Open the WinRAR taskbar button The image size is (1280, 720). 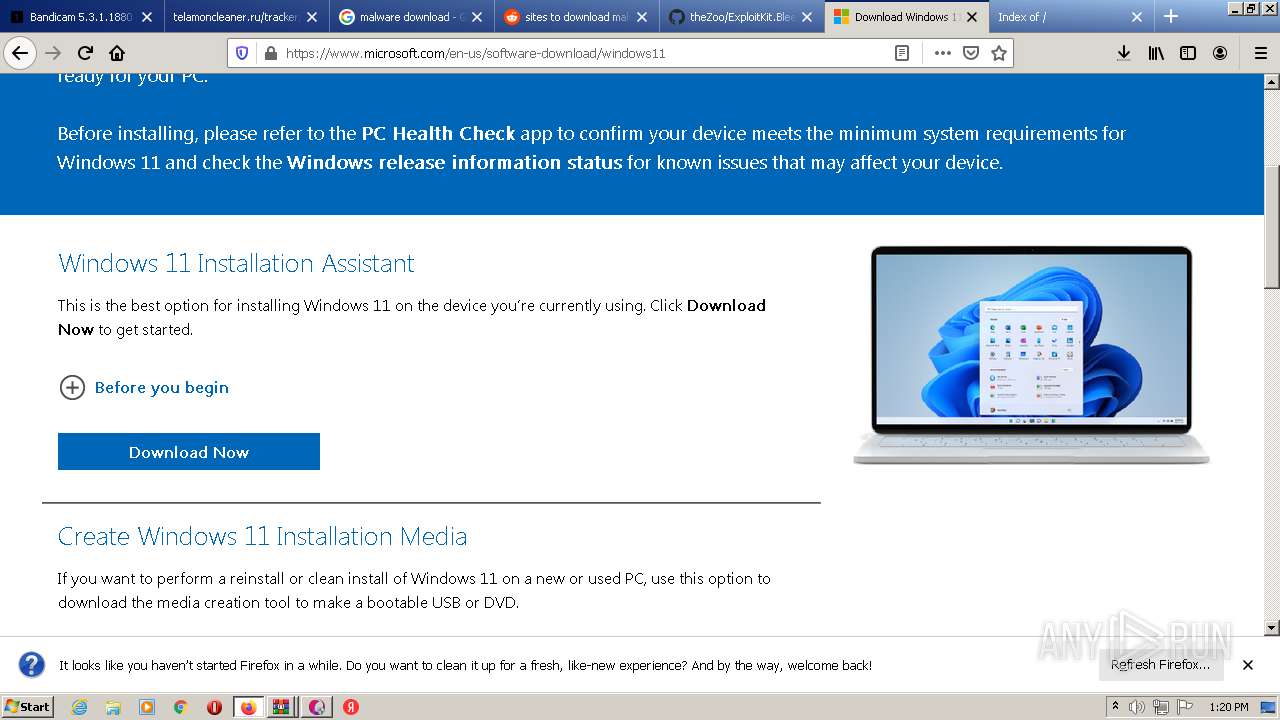pyautogui.click(x=282, y=707)
